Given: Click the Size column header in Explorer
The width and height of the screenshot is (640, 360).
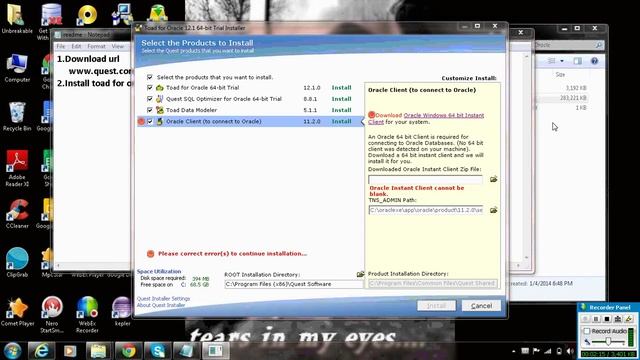Looking at the screenshot, I should [560, 75].
